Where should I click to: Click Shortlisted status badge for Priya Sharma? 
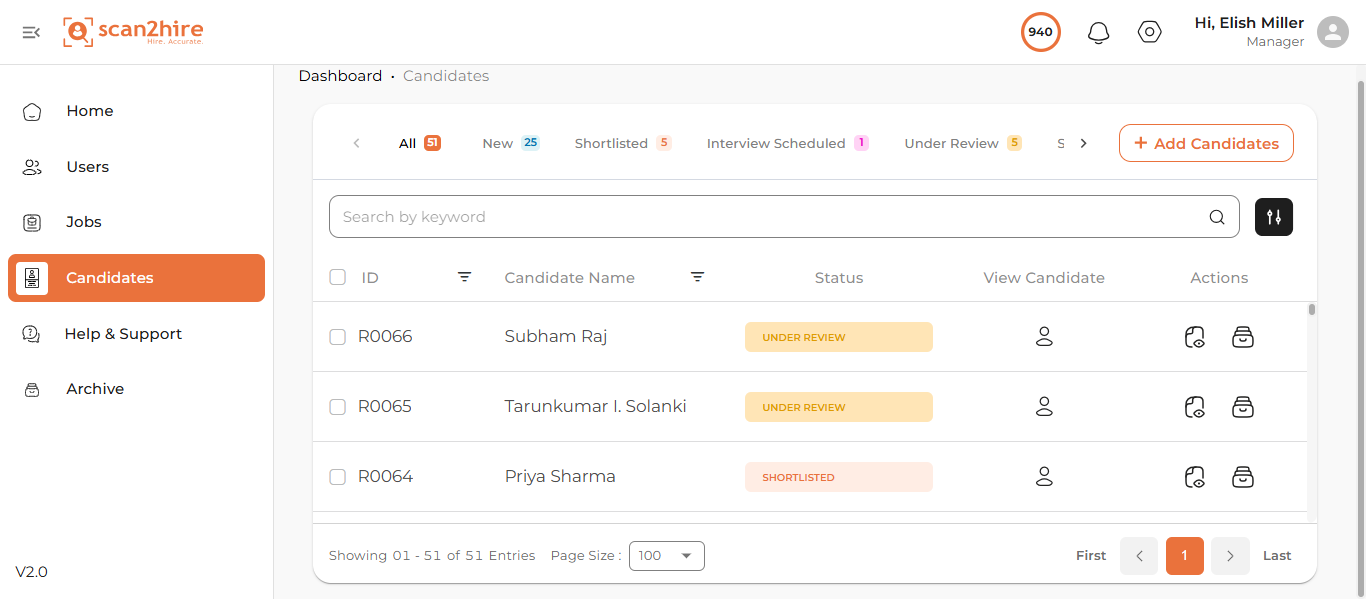coord(839,477)
